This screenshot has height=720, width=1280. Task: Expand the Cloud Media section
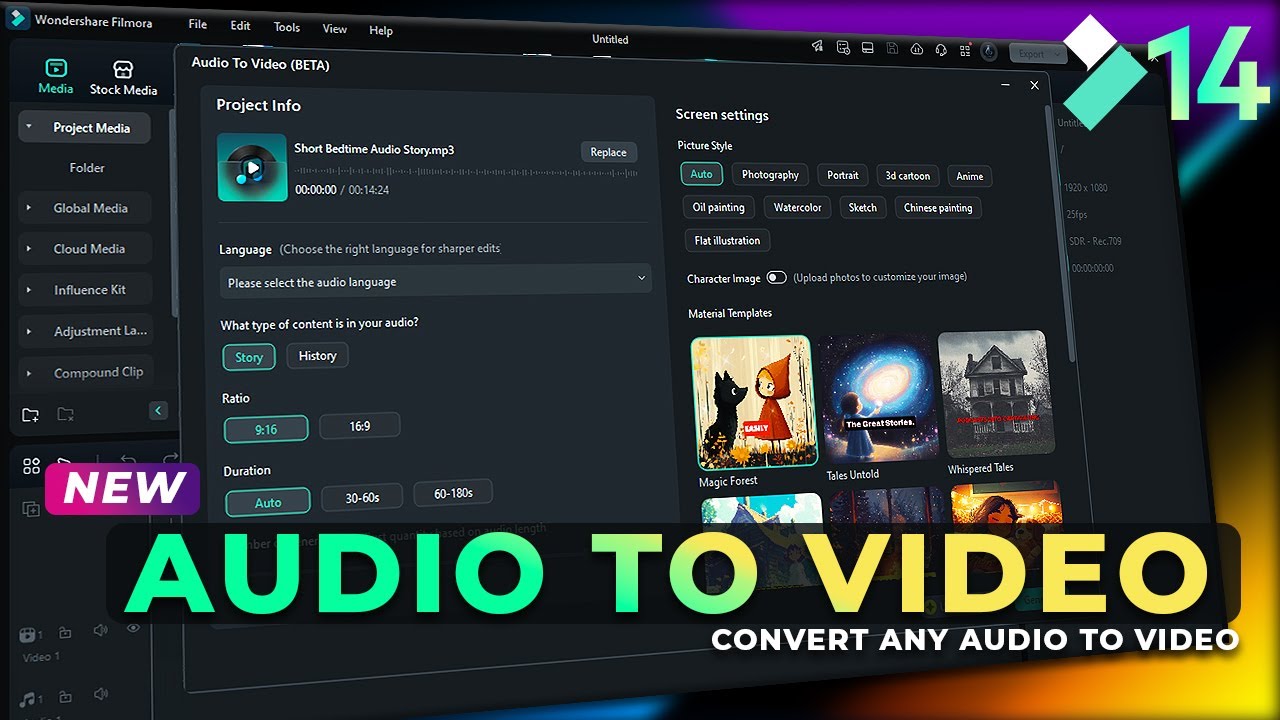click(x=29, y=249)
